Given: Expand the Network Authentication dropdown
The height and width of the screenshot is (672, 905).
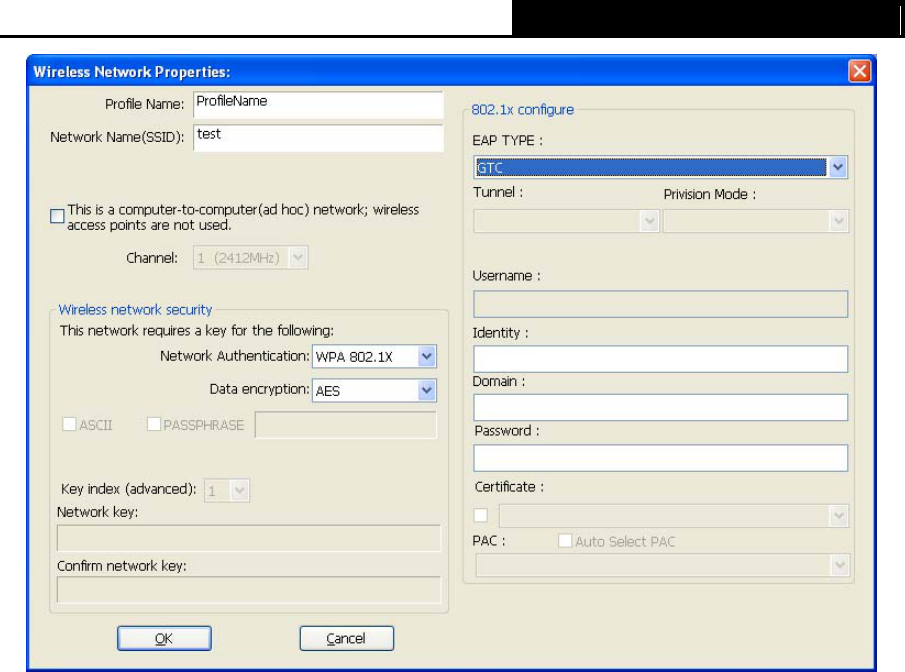Looking at the screenshot, I should click(x=374, y=357).
